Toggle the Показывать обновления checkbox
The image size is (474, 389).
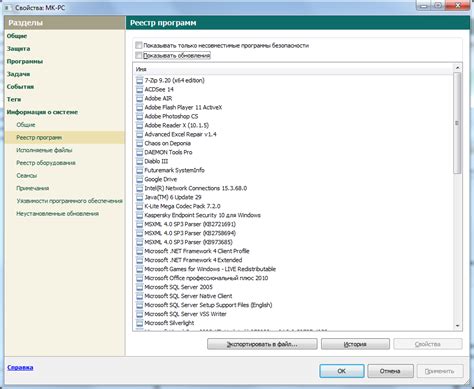click(x=139, y=55)
